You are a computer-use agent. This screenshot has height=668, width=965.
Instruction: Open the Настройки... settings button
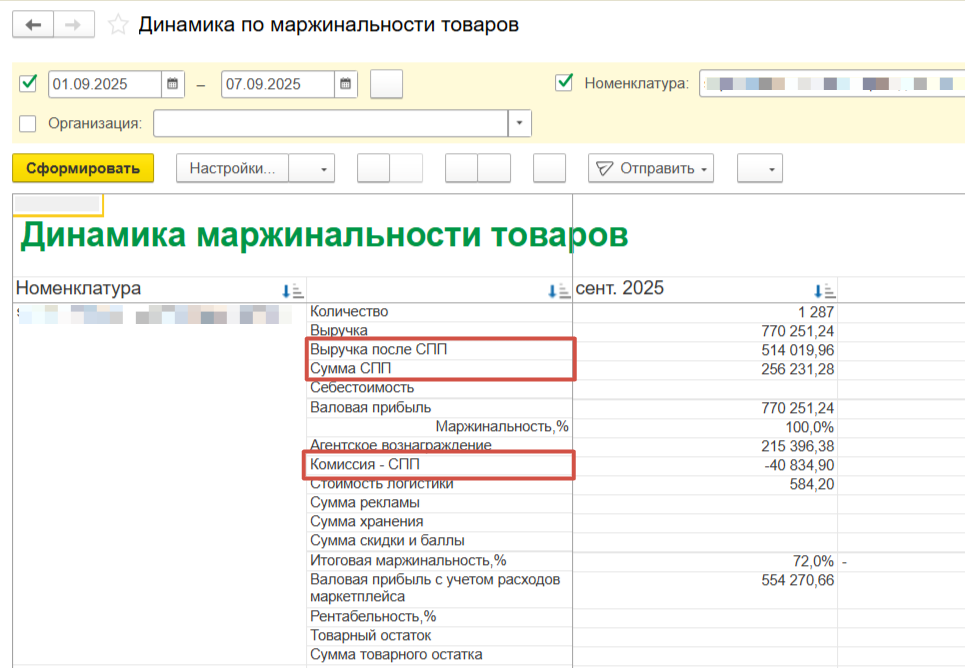pyautogui.click(x=233, y=169)
